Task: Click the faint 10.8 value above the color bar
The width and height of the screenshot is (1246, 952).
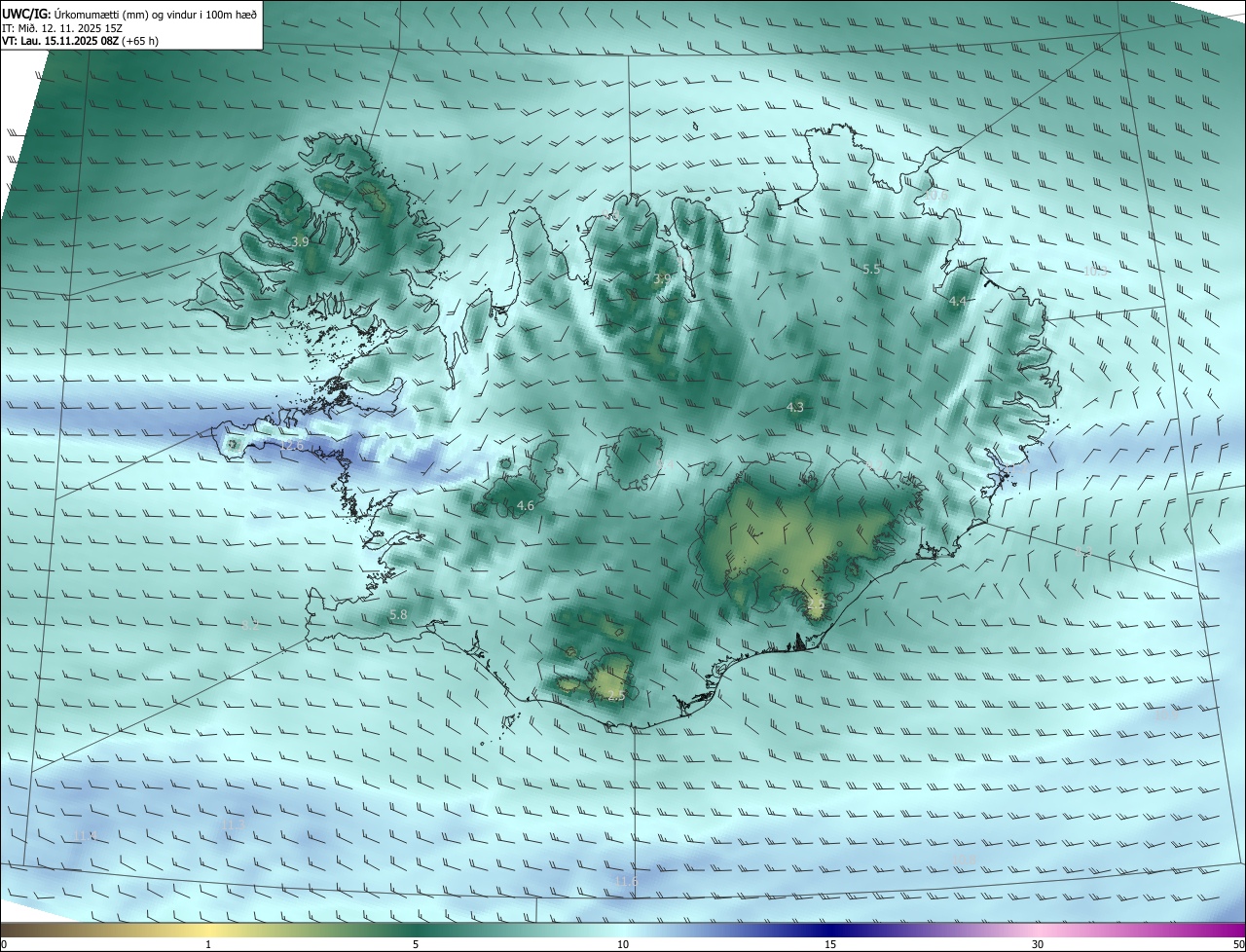Action: coord(964,860)
